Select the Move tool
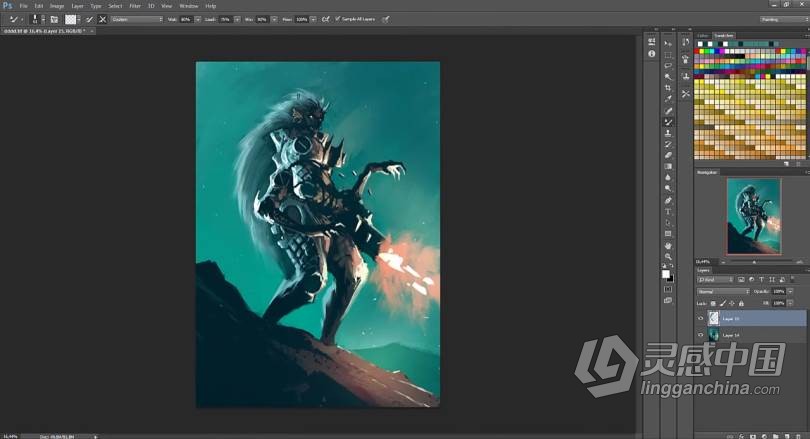Viewport: 810px width, 439px height. (668, 44)
